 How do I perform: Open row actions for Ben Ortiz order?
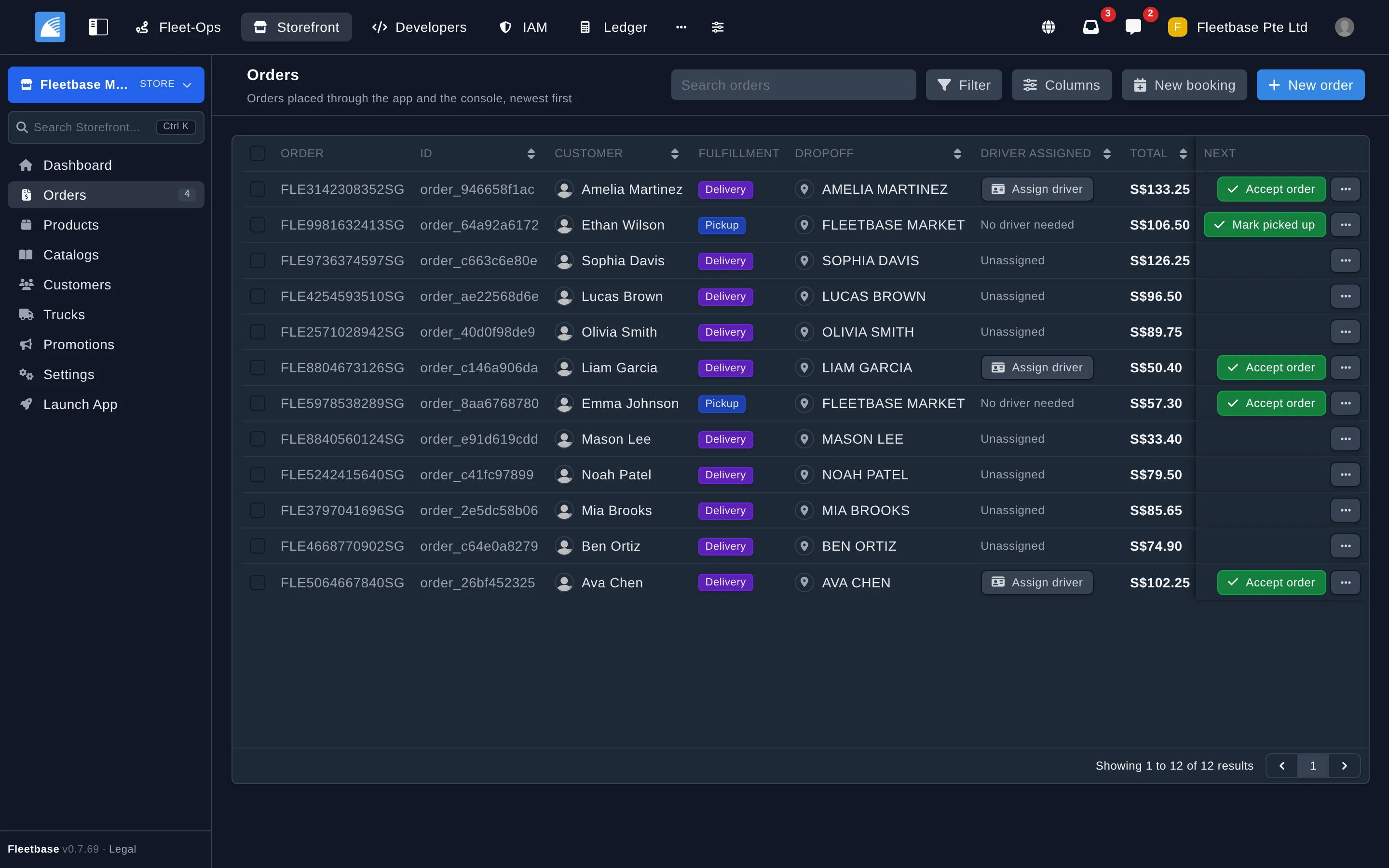1346,546
